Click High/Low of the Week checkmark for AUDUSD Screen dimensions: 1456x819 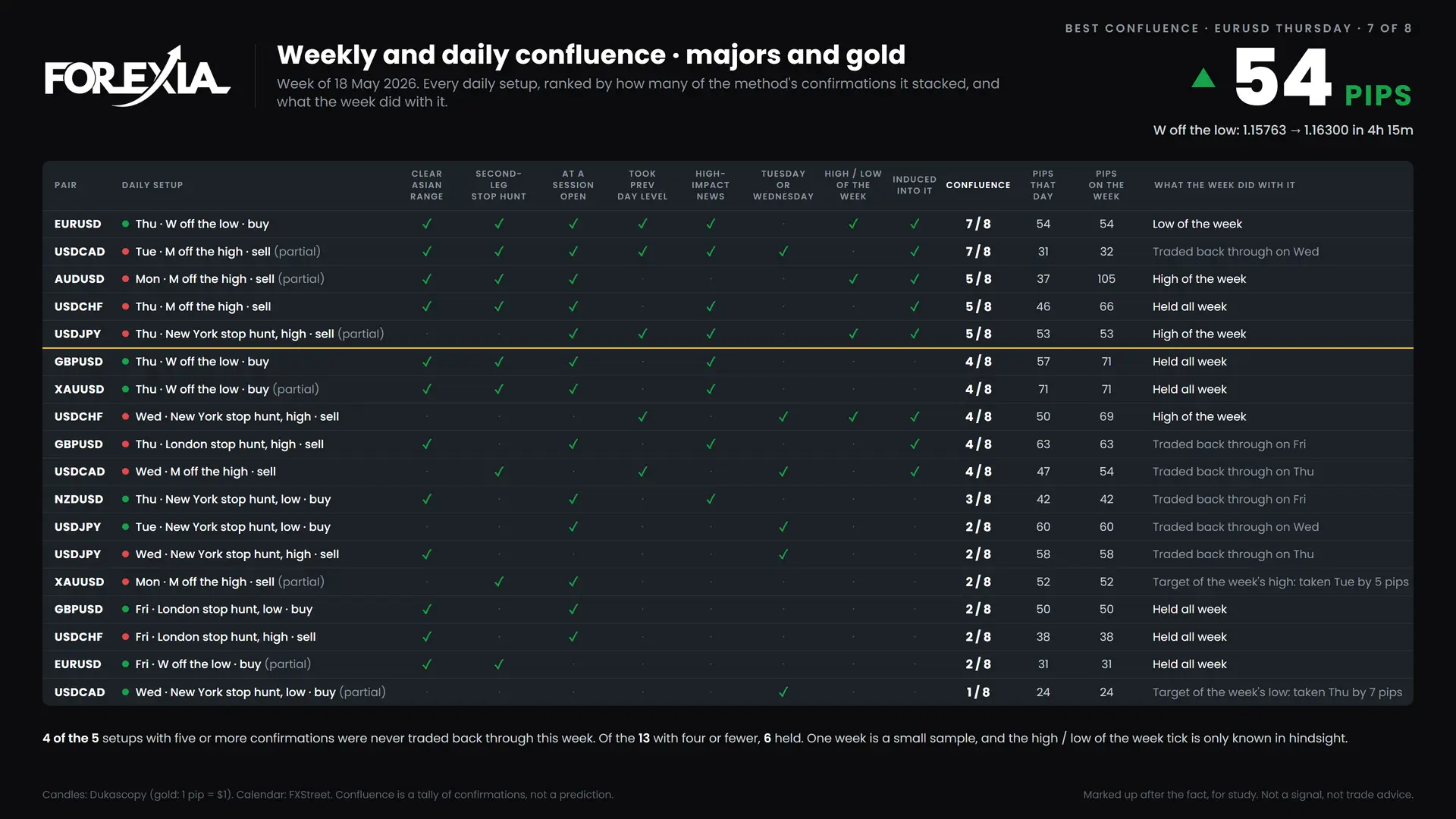point(853,279)
